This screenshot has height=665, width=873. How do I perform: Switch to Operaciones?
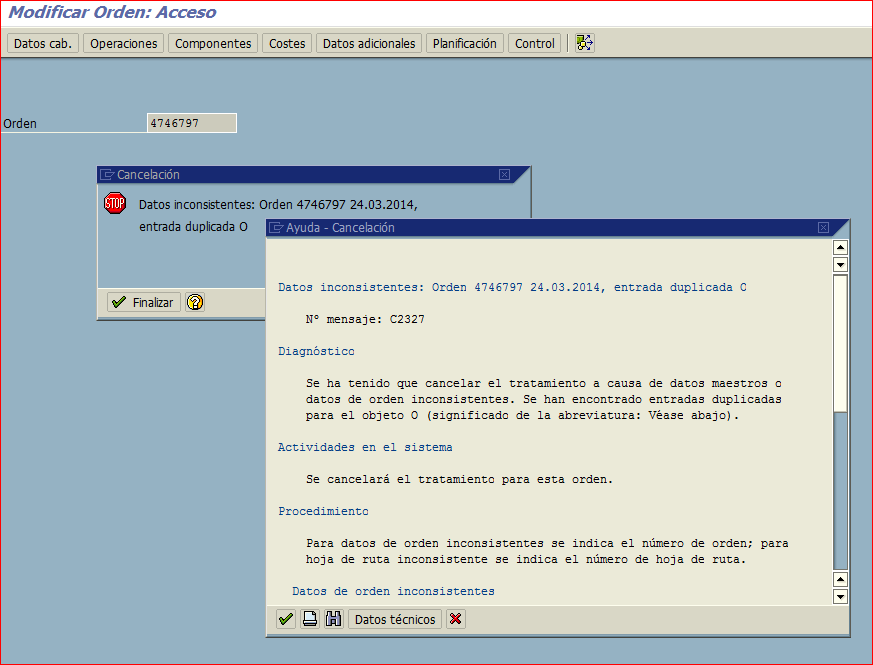pyautogui.click(x=123, y=43)
